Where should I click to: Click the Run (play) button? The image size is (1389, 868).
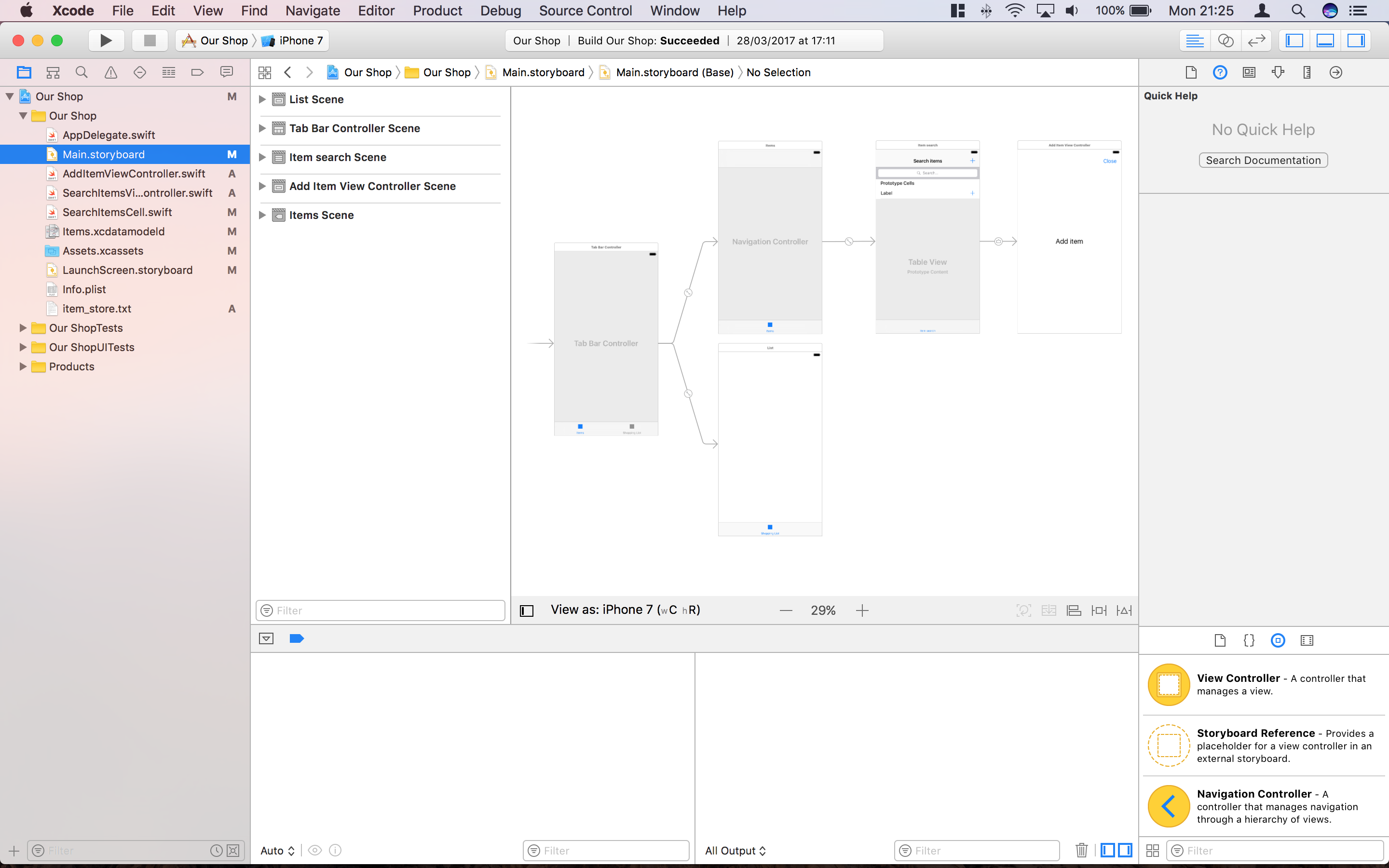tap(106, 41)
